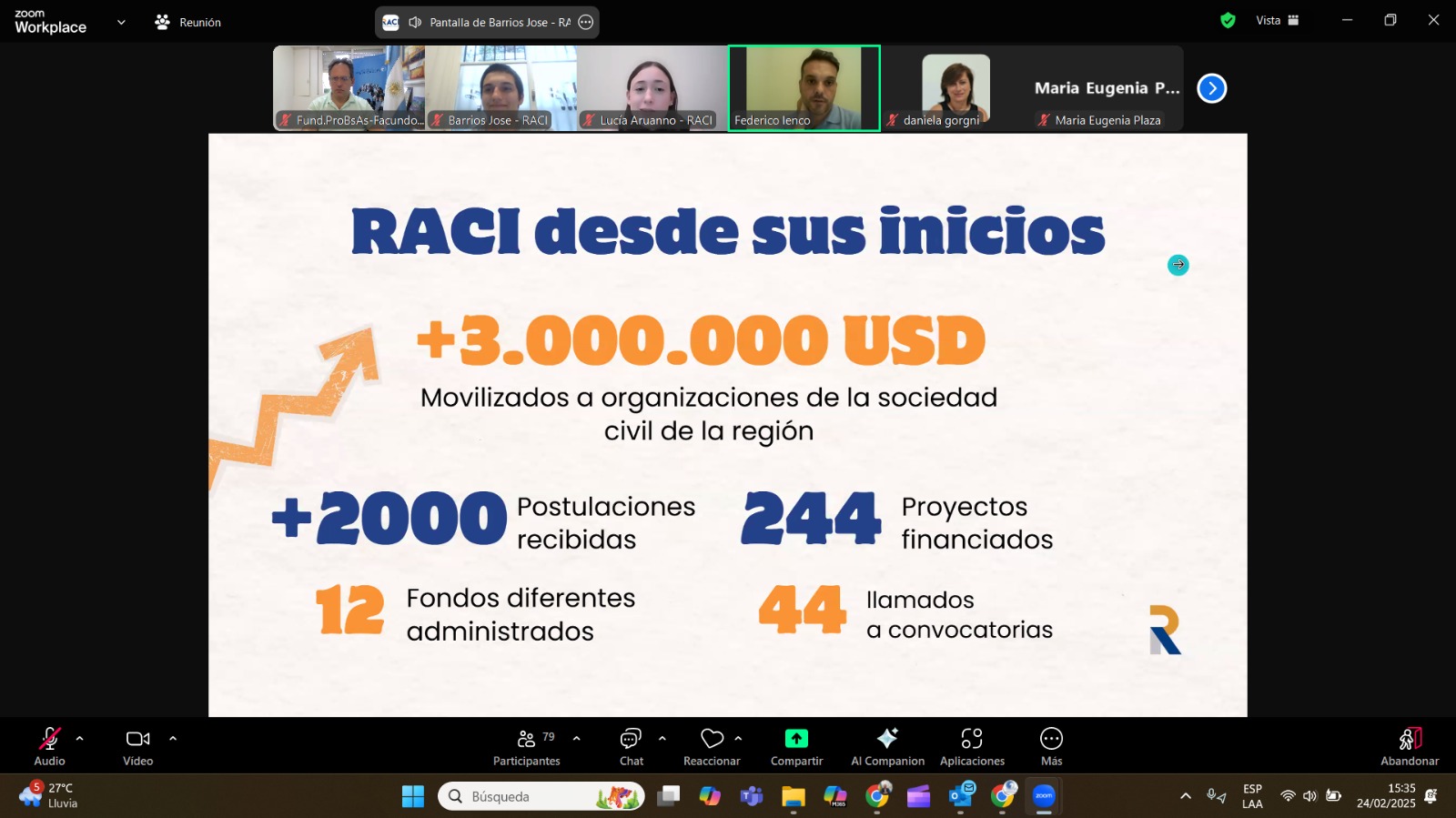Expand audio options arrow next to Audio

[x=80, y=739]
